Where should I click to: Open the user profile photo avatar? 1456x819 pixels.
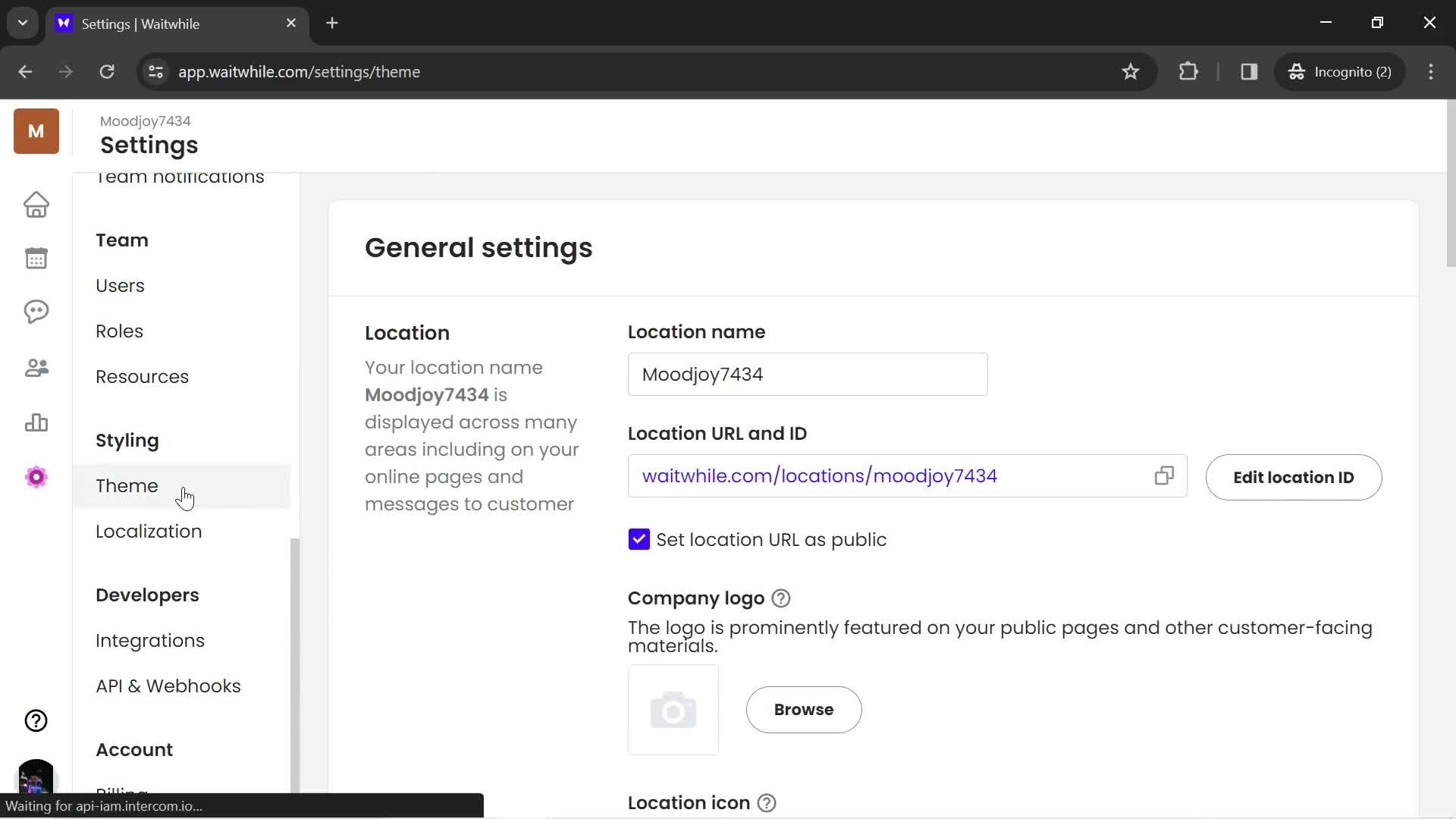pos(36,776)
